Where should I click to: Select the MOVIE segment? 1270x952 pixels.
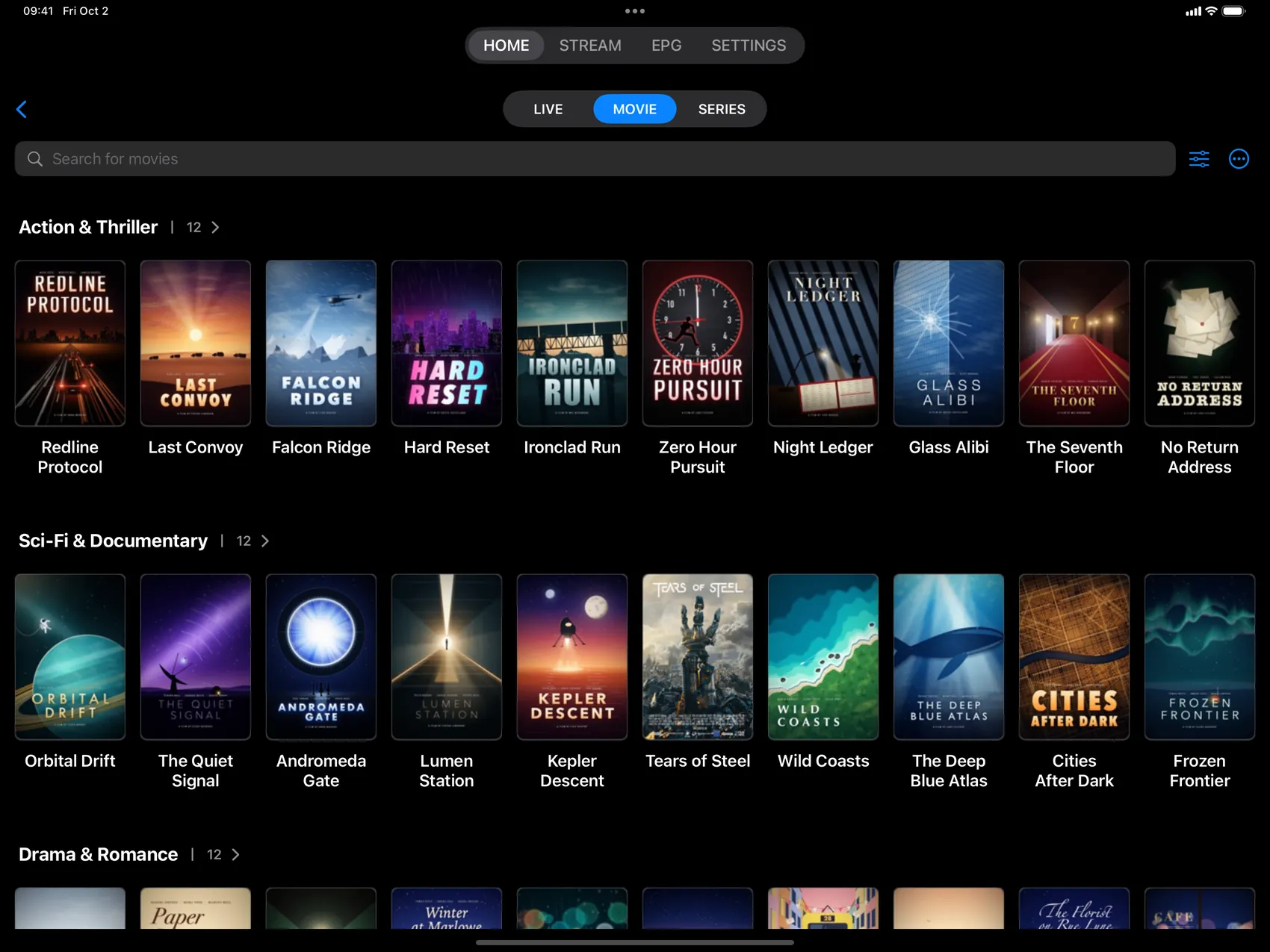(635, 109)
